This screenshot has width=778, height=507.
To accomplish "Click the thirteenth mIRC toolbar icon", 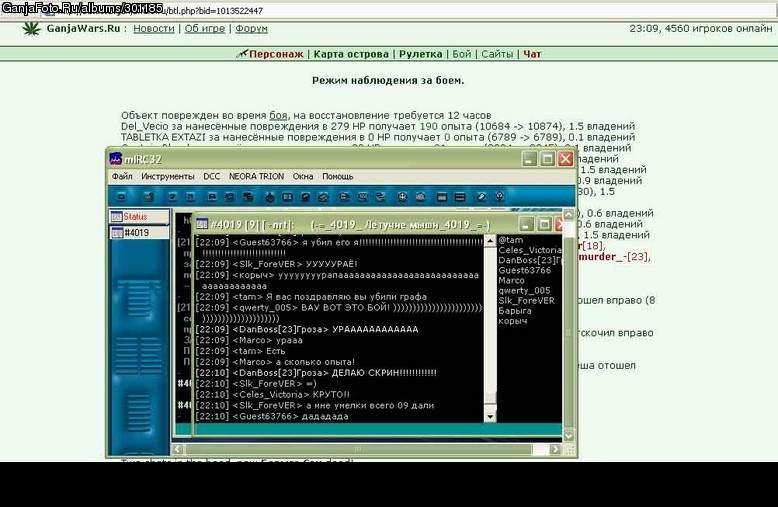I will click(x=362, y=197).
